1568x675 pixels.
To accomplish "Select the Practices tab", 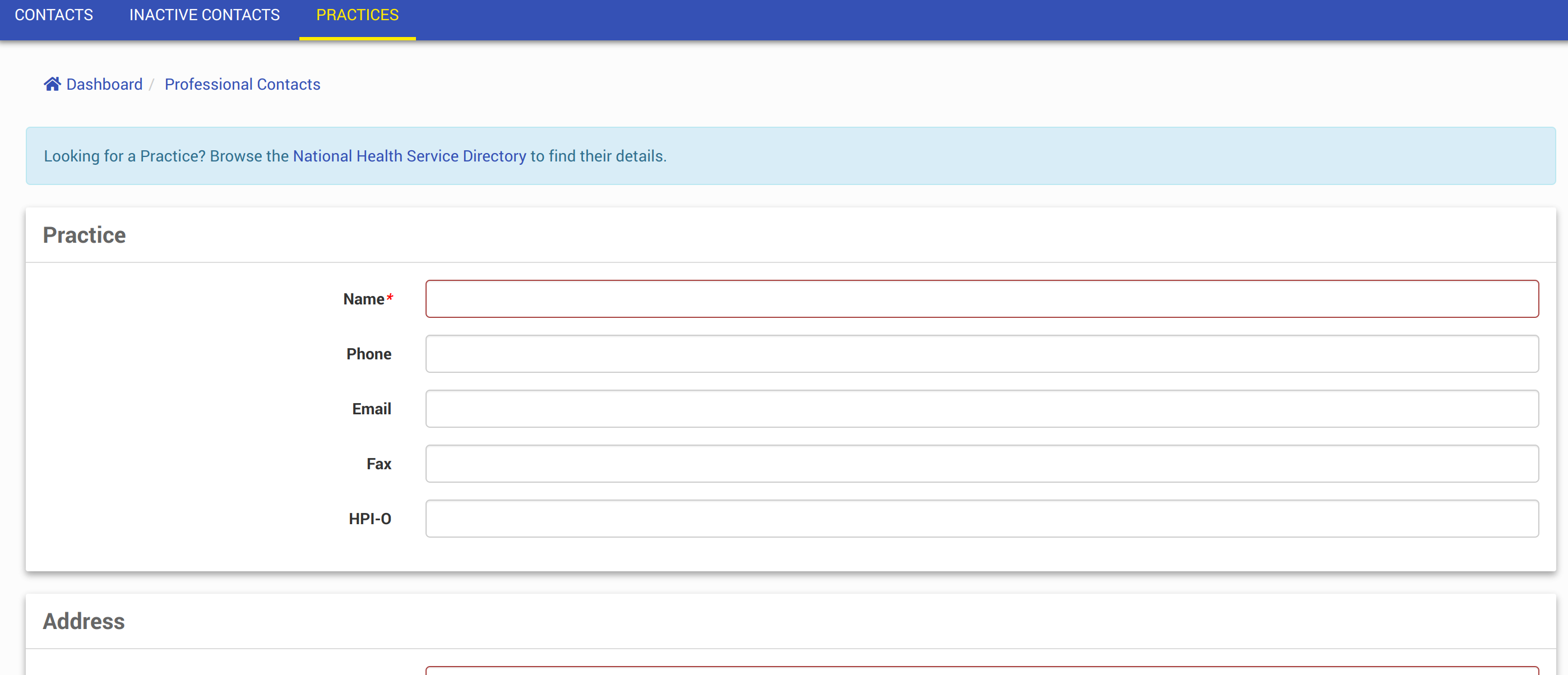I will tap(357, 15).
